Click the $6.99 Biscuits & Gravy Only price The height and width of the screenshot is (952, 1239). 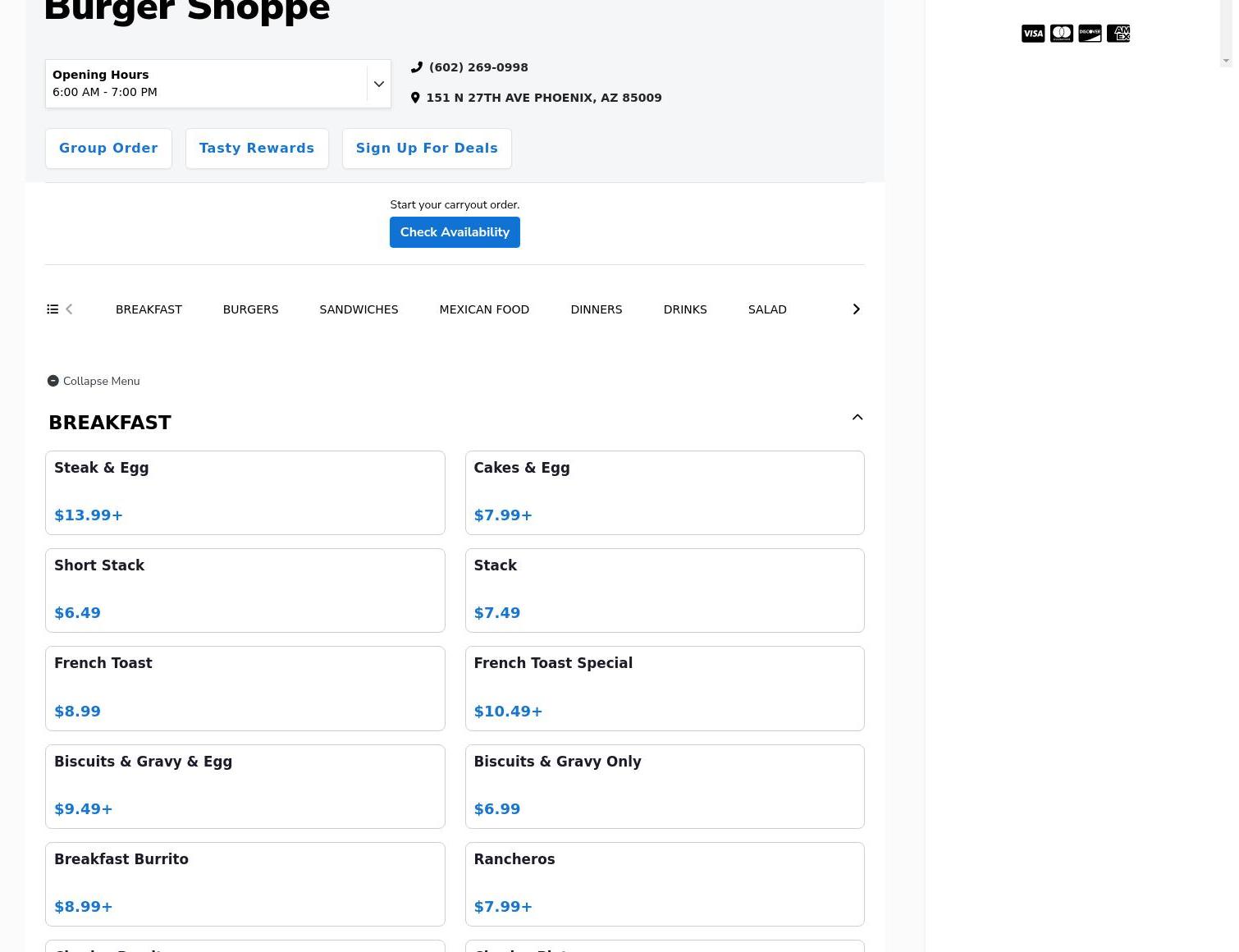coord(497,809)
